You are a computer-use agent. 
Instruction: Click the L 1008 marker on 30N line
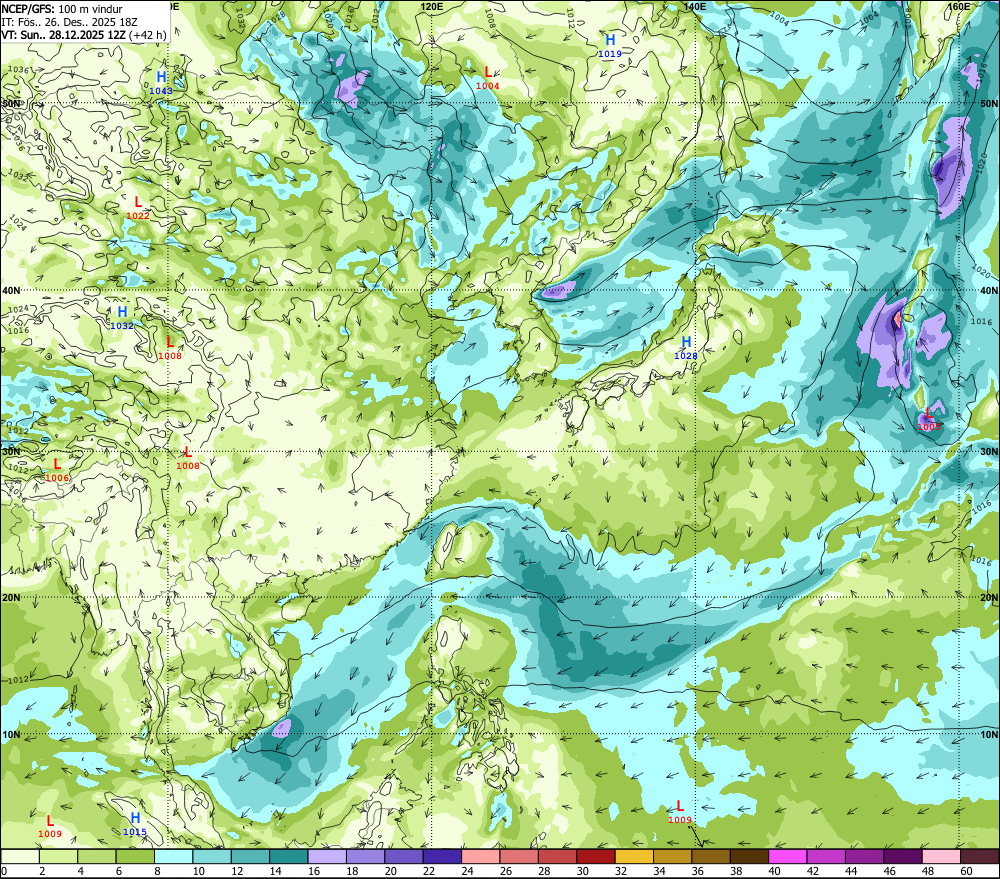188,458
